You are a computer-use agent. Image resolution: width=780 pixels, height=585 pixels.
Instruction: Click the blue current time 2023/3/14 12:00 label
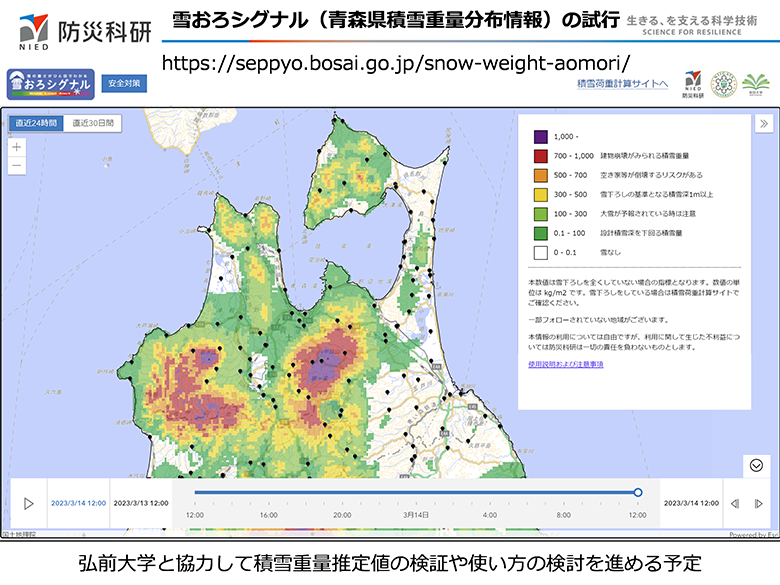(79, 503)
